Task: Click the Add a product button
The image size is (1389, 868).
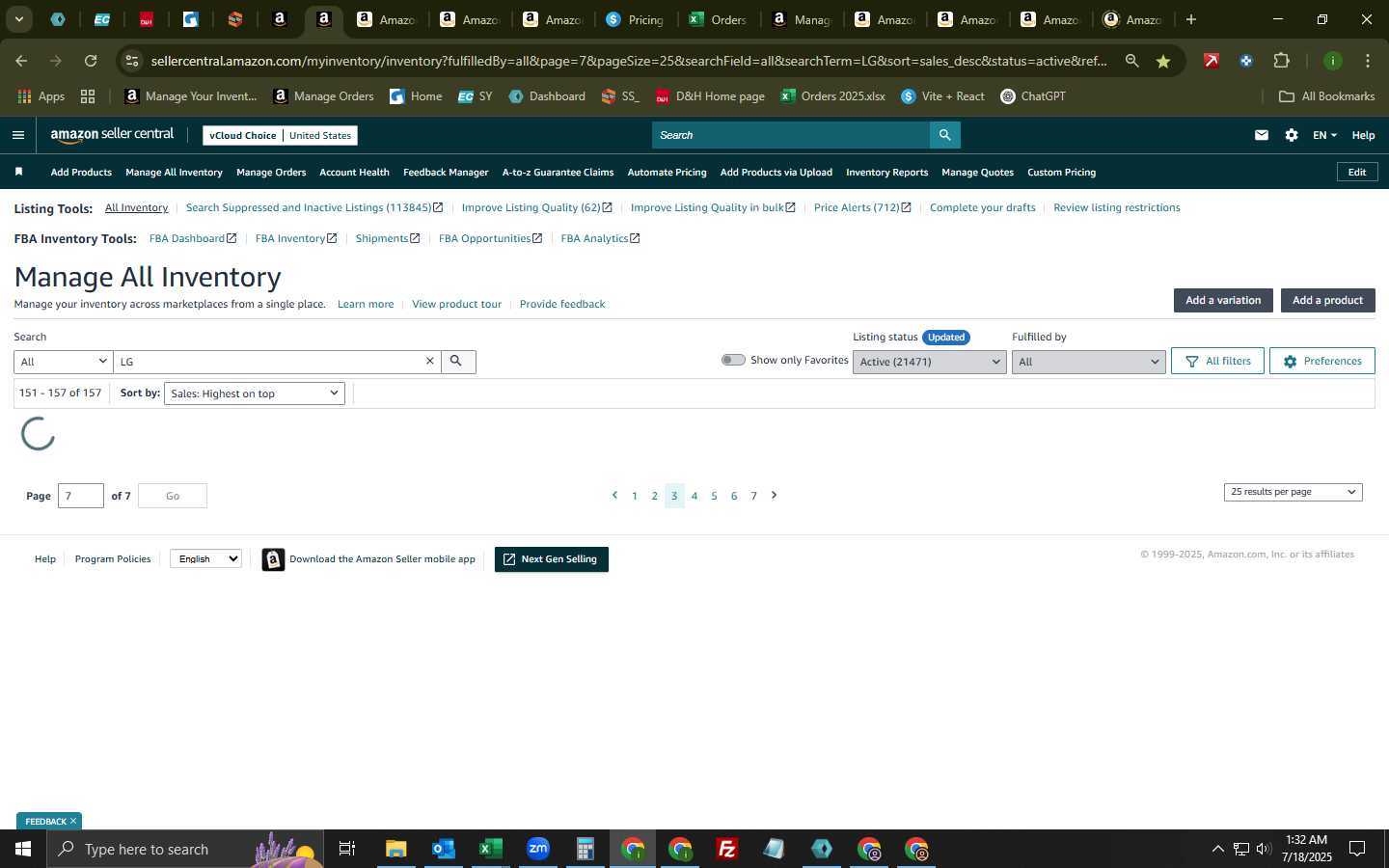Action: (x=1327, y=300)
